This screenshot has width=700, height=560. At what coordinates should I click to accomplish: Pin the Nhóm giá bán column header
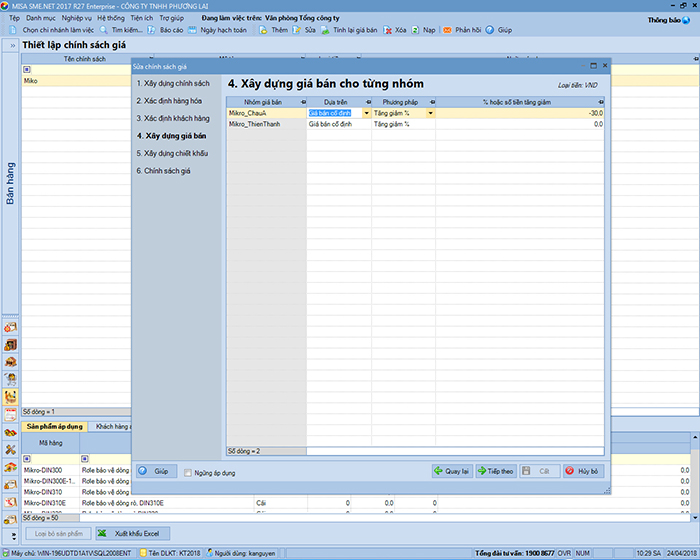(303, 102)
